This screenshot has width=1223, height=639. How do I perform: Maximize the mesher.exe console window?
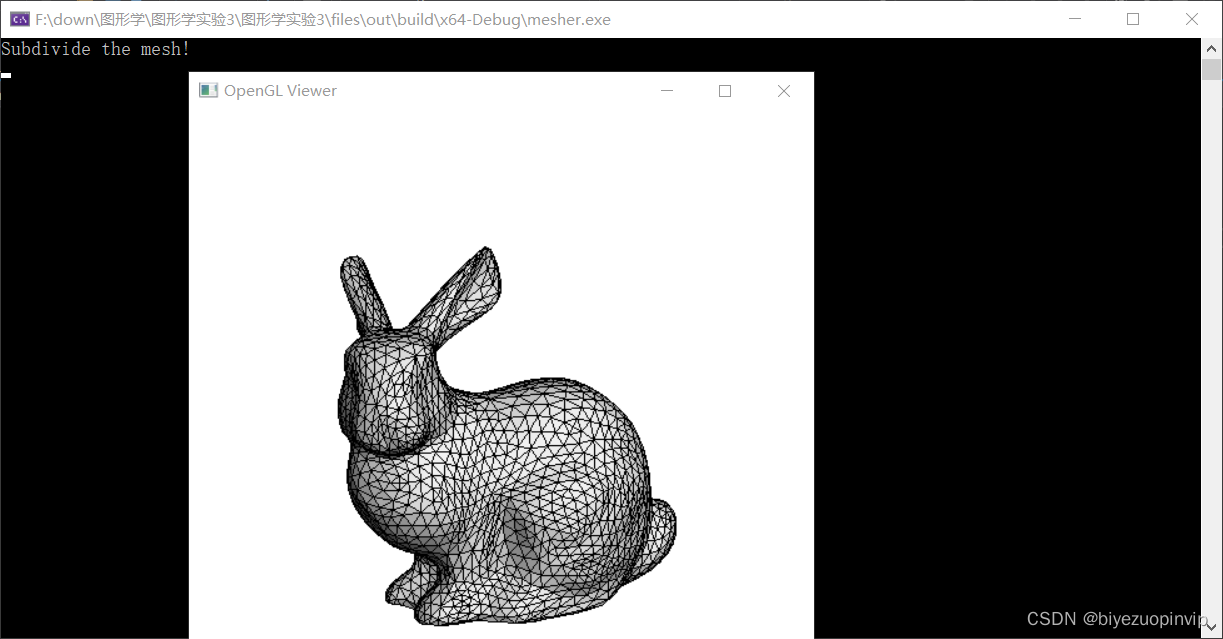[x=1133, y=19]
